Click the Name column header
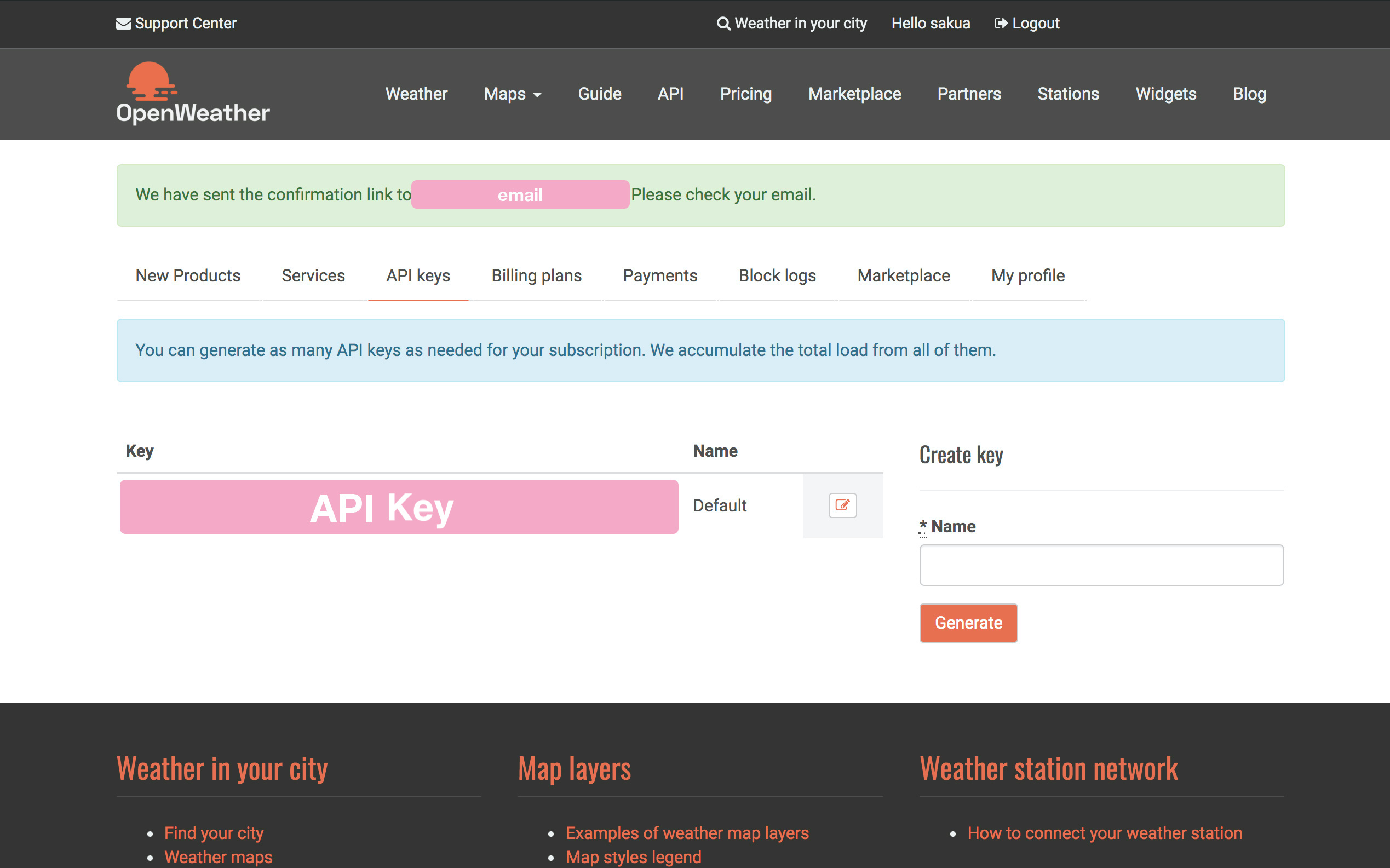This screenshot has height=868, width=1390. 715,451
